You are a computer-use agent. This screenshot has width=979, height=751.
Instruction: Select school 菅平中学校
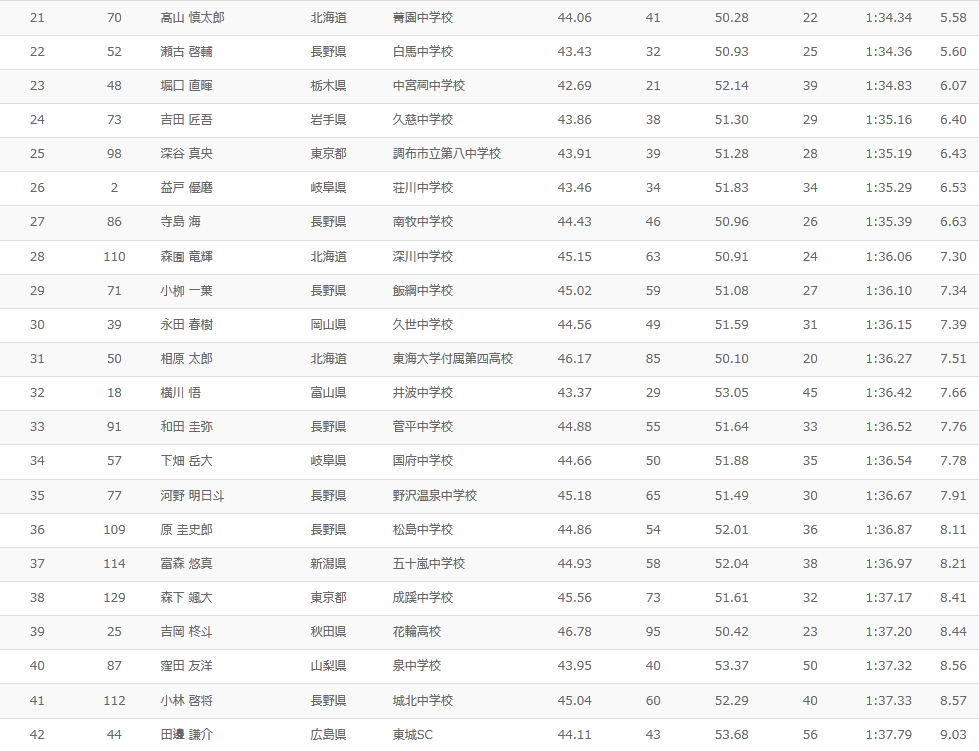(x=422, y=427)
